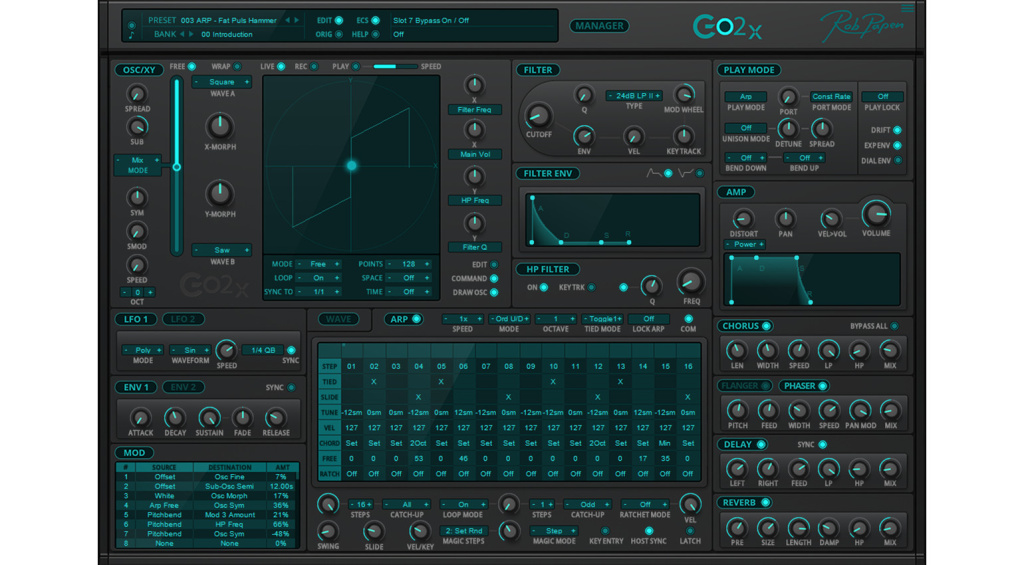The image size is (1024, 565).
Task: Click the chorus WIDTH knob
Action: [x=767, y=351]
